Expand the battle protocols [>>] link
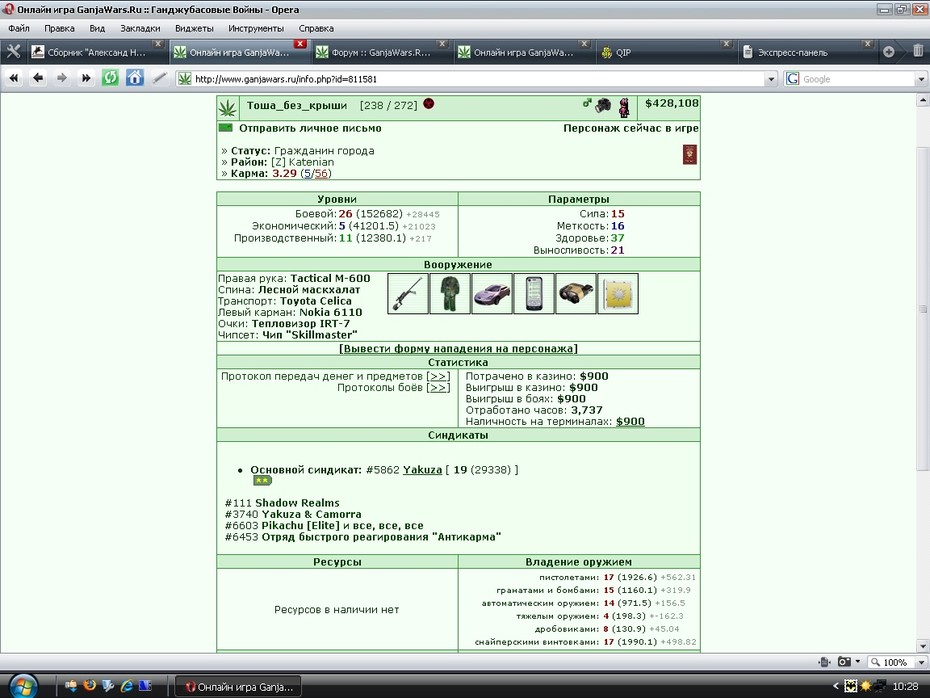This screenshot has height=698, width=930. pos(438,387)
